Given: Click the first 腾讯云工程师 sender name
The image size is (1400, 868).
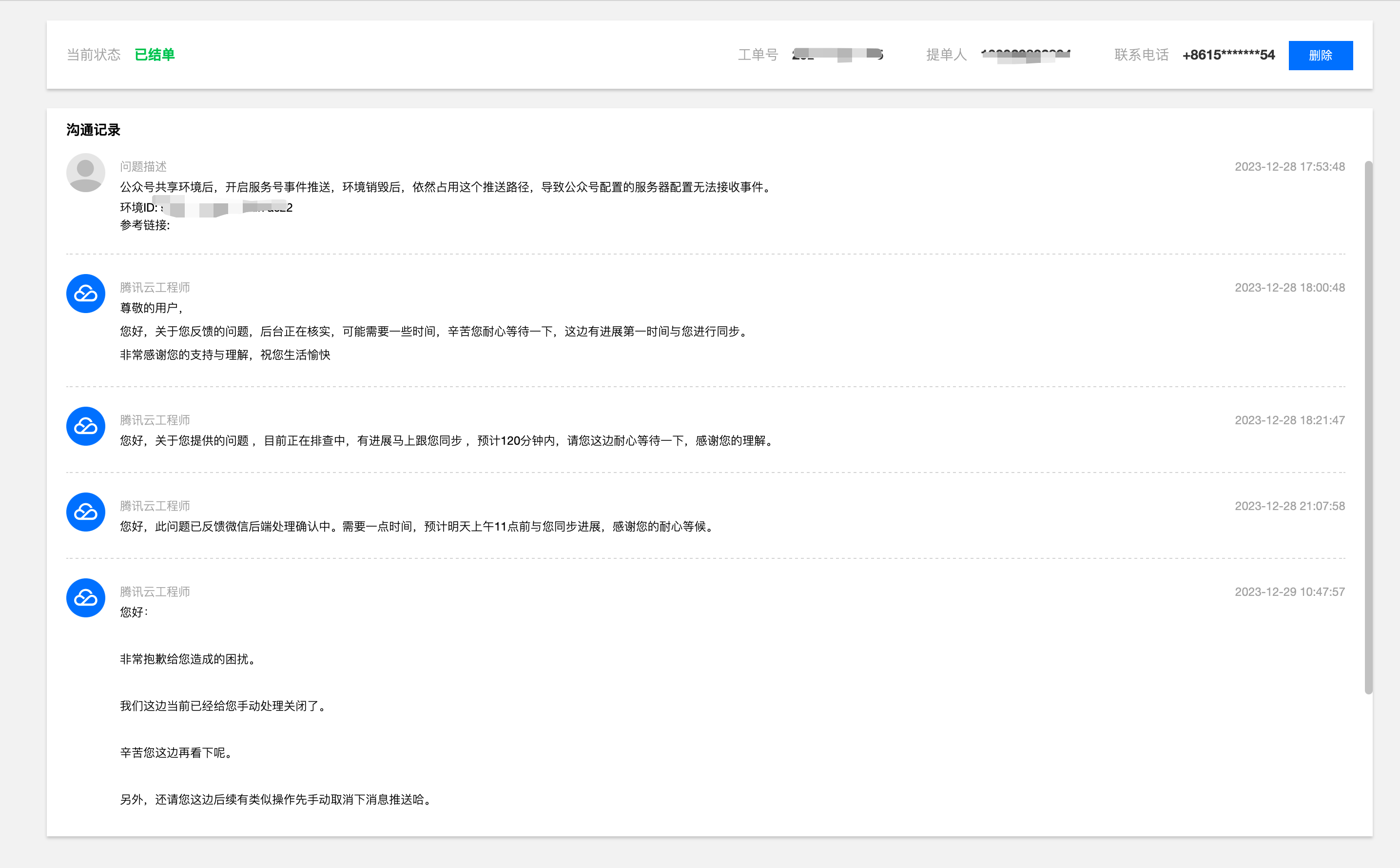Looking at the screenshot, I should (x=155, y=287).
